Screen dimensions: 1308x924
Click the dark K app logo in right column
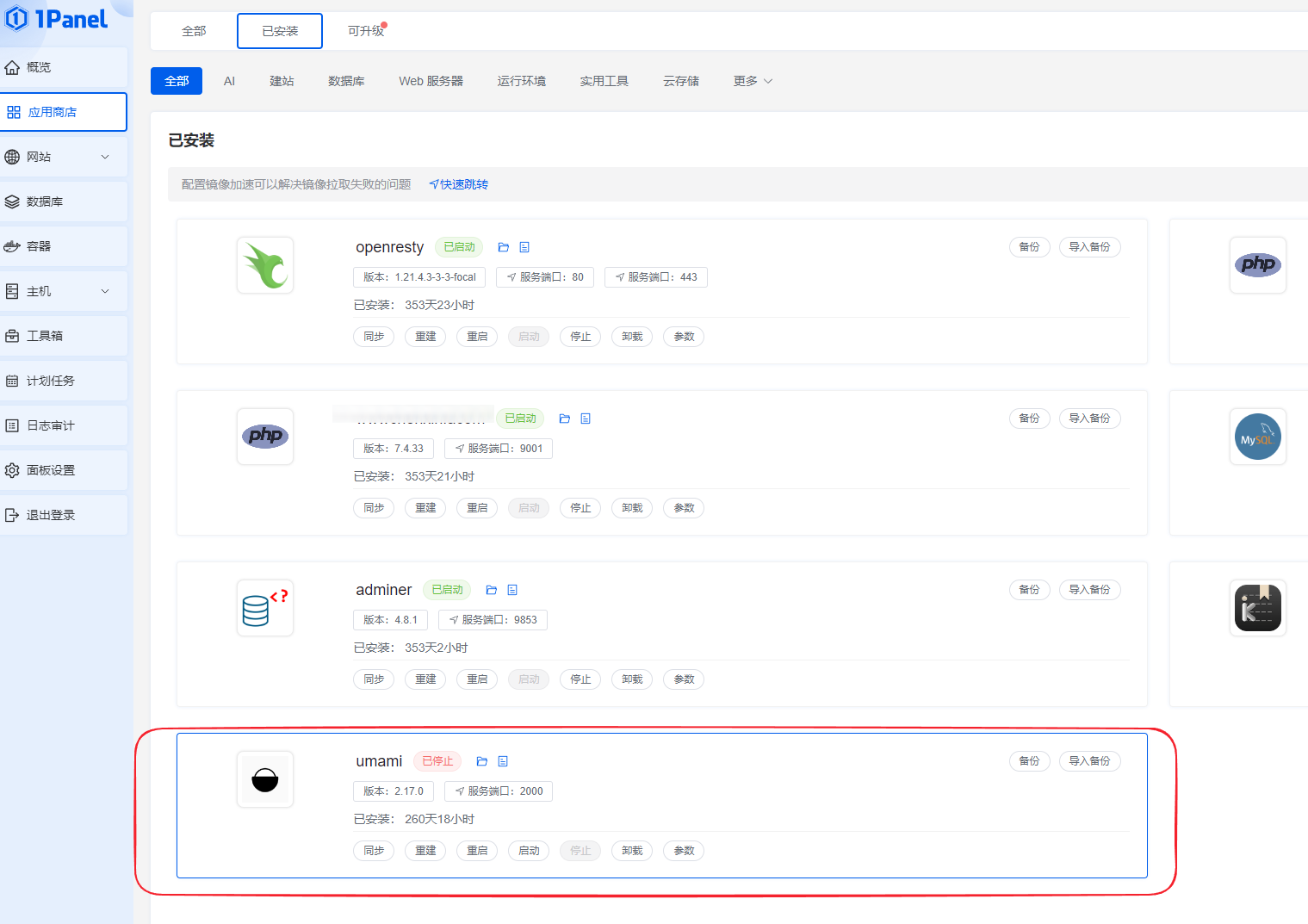[x=1258, y=608]
